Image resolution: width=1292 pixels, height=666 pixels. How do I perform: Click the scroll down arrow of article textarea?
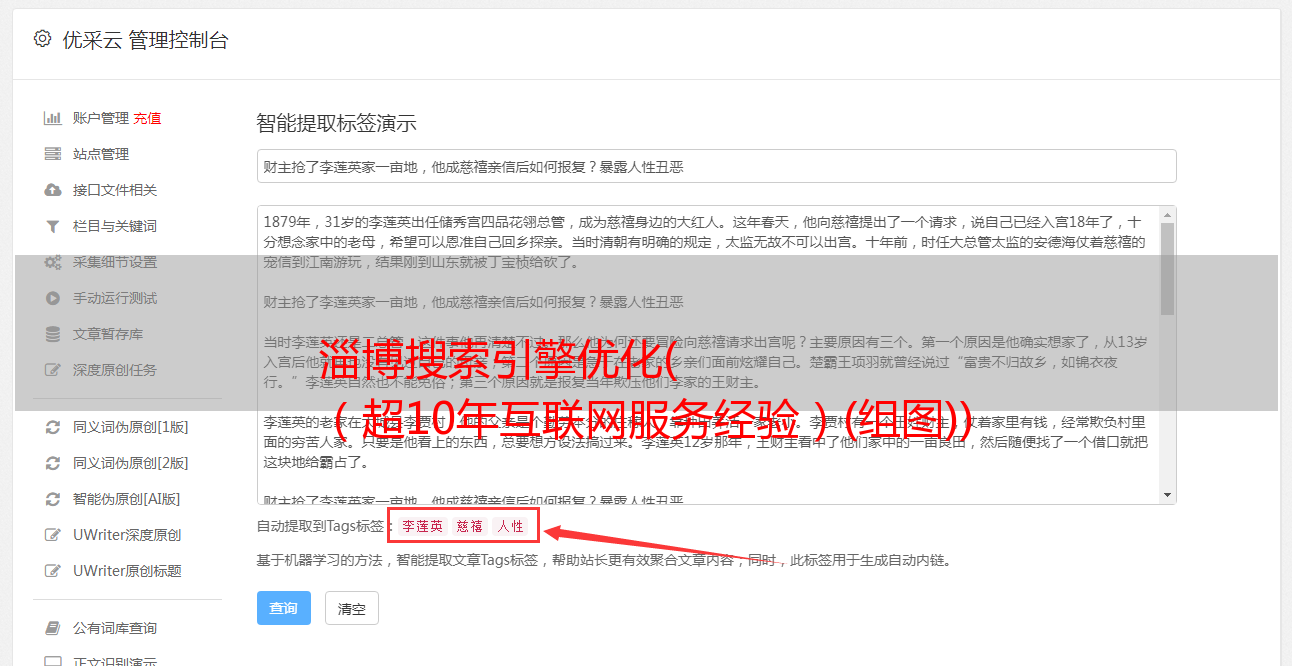(1167, 495)
